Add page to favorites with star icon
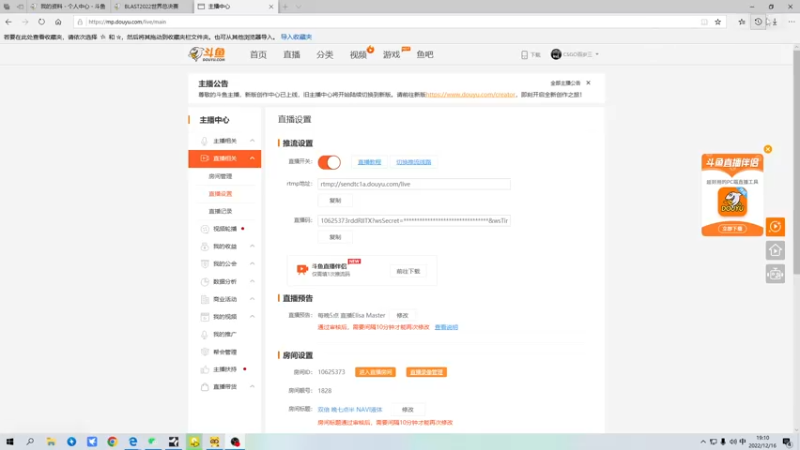The width and height of the screenshot is (800, 450). tap(718, 22)
